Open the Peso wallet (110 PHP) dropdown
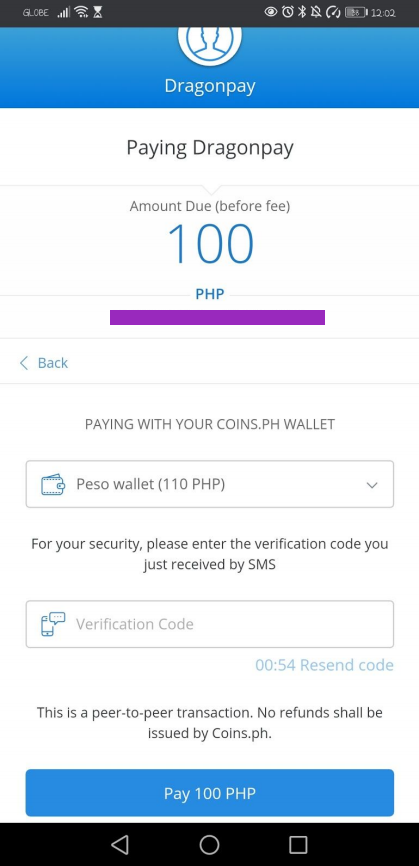Viewport: 419px width, 866px height. (x=209, y=484)
